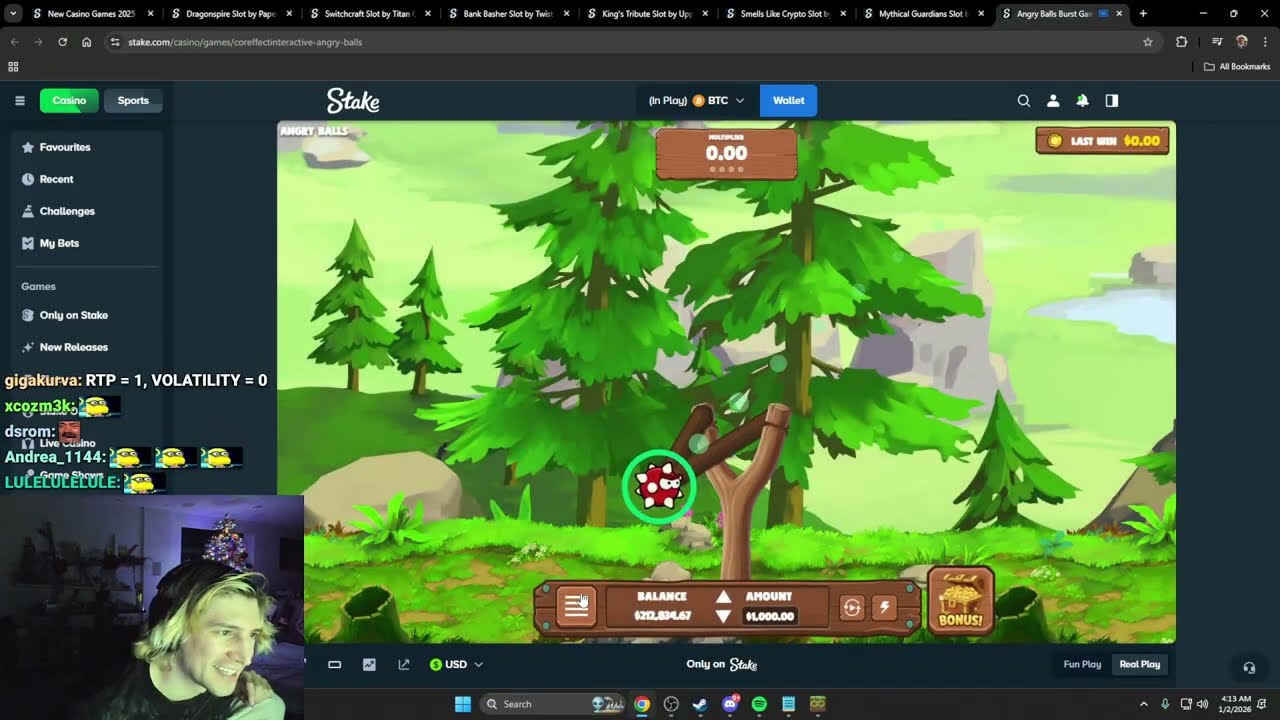Screen dimensions: 1280x720
Task: Collapse the sidebar hamburger menu
Action: [19, 100]
